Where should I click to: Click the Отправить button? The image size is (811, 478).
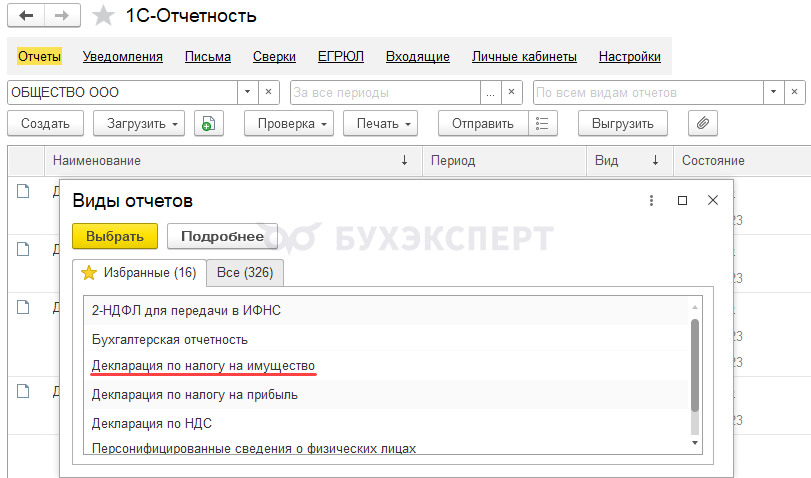point(483,124)
